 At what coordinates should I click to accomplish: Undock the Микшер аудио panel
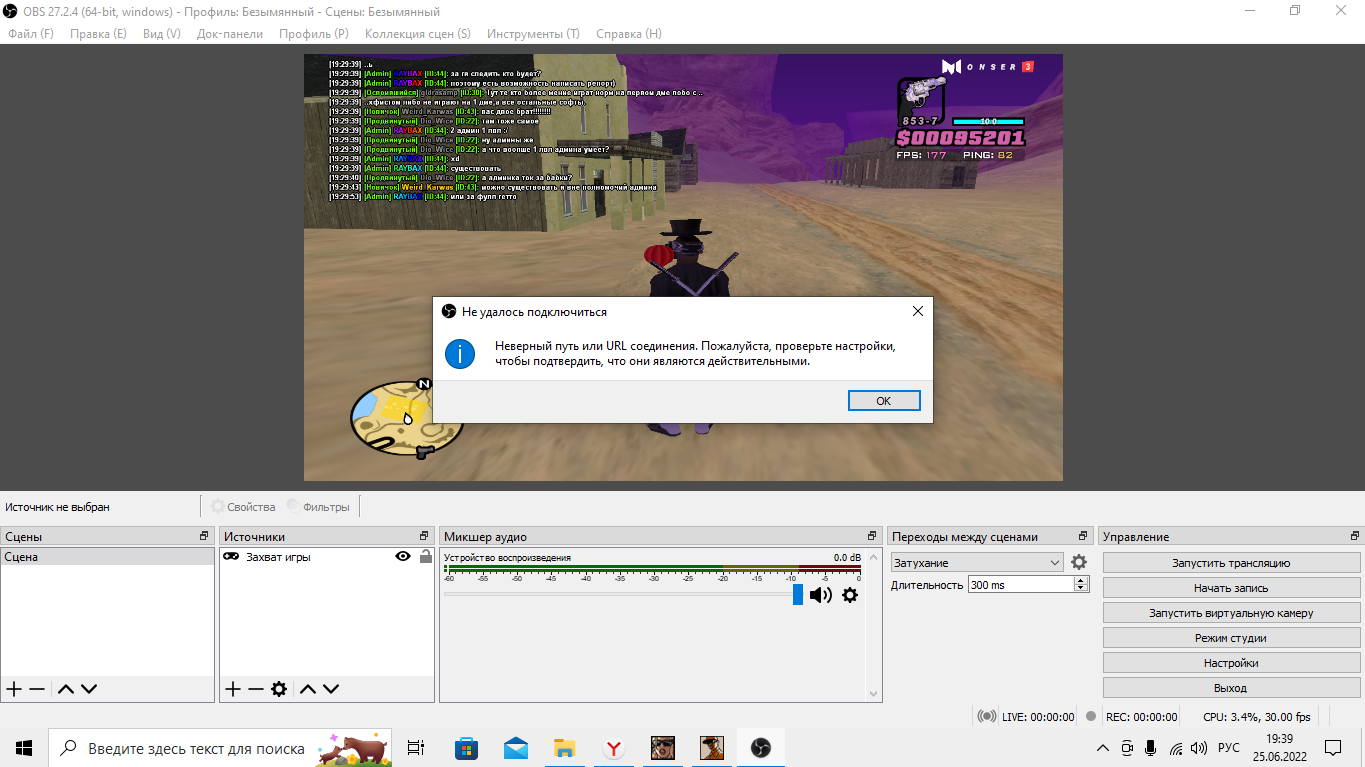click(873, 536)
